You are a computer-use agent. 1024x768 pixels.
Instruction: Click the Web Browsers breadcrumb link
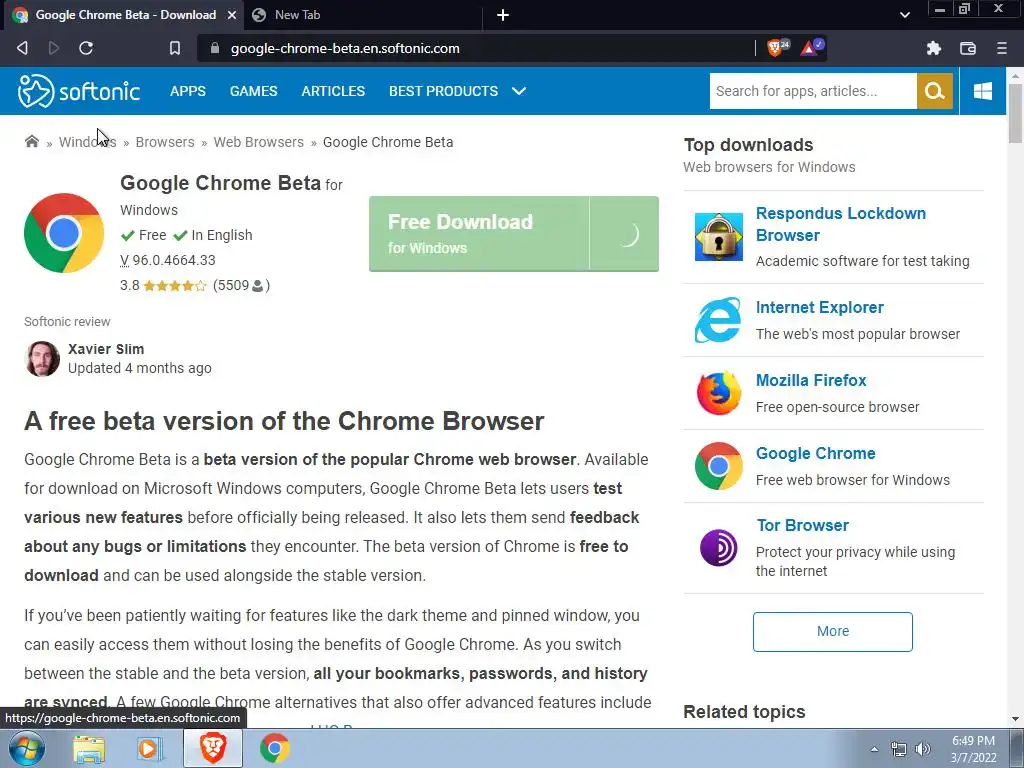[x=259, y=142]
